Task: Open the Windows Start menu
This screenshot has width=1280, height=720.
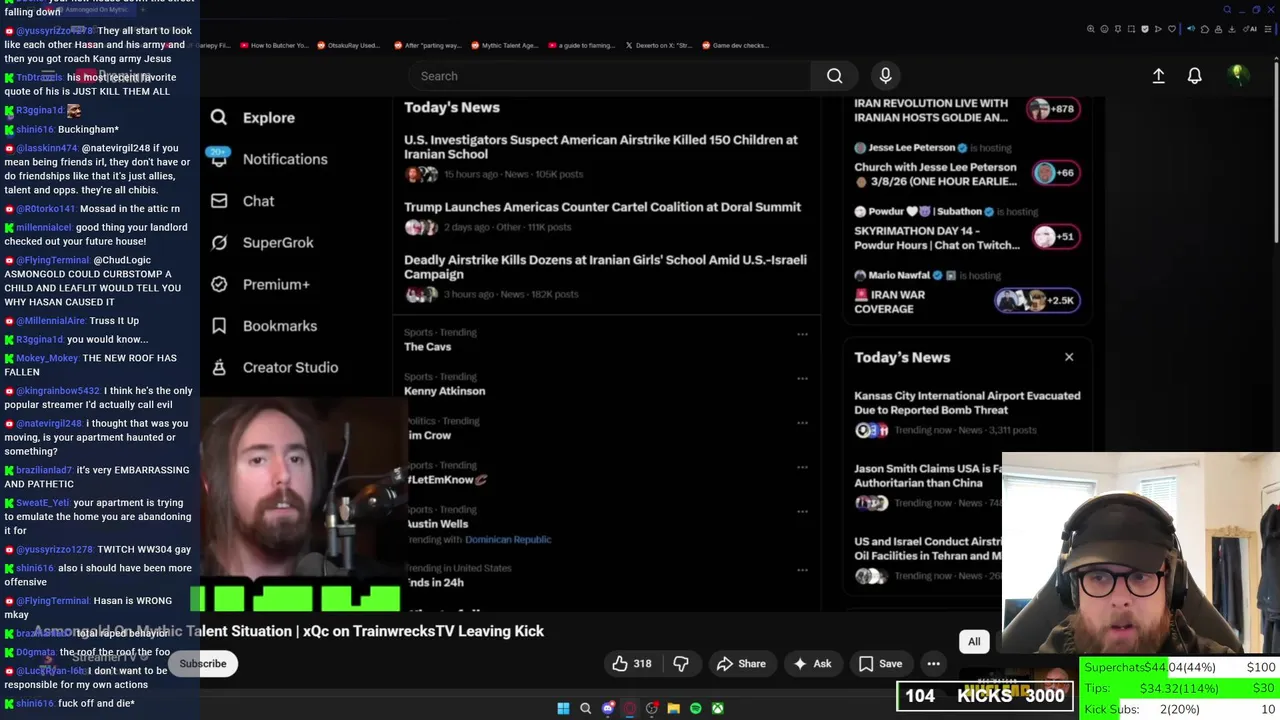Action: (x=563, y=708)
